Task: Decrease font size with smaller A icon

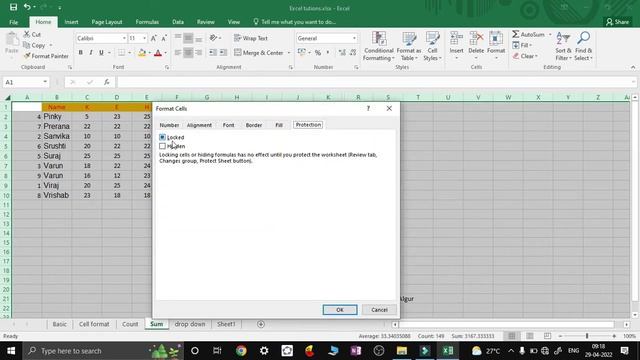Action: 164,38
